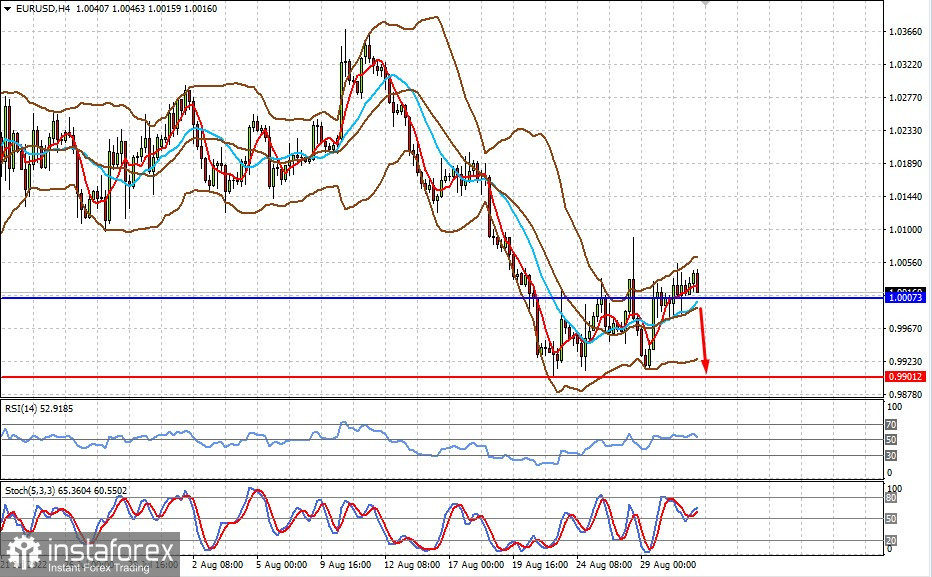Click the 2 Aug 08:00 time label
The width and height of the screenshot is (932, 577).
tap(217, 565)
